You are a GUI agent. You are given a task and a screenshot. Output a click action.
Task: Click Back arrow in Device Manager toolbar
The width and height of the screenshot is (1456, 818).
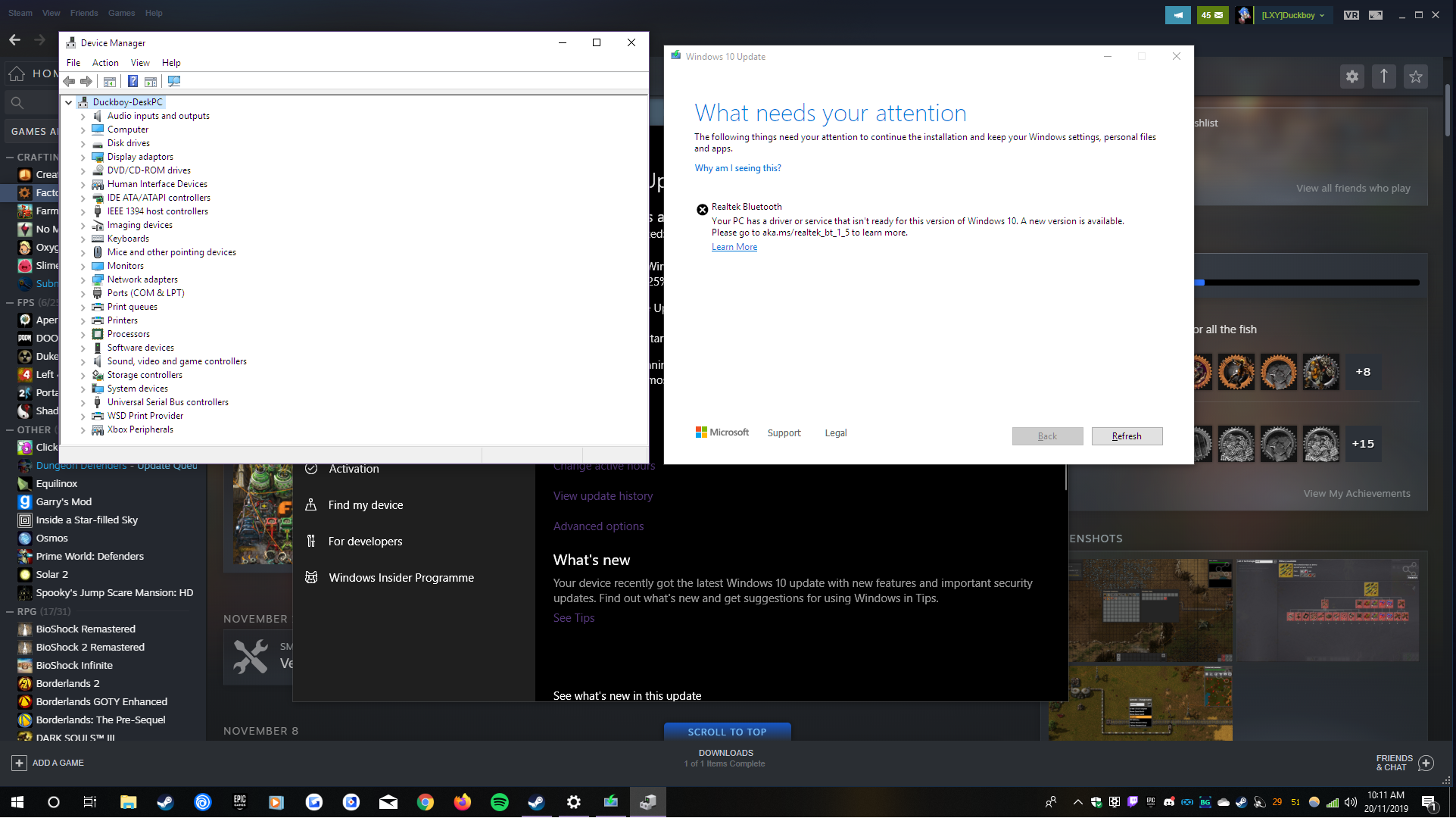click(69, 82)
